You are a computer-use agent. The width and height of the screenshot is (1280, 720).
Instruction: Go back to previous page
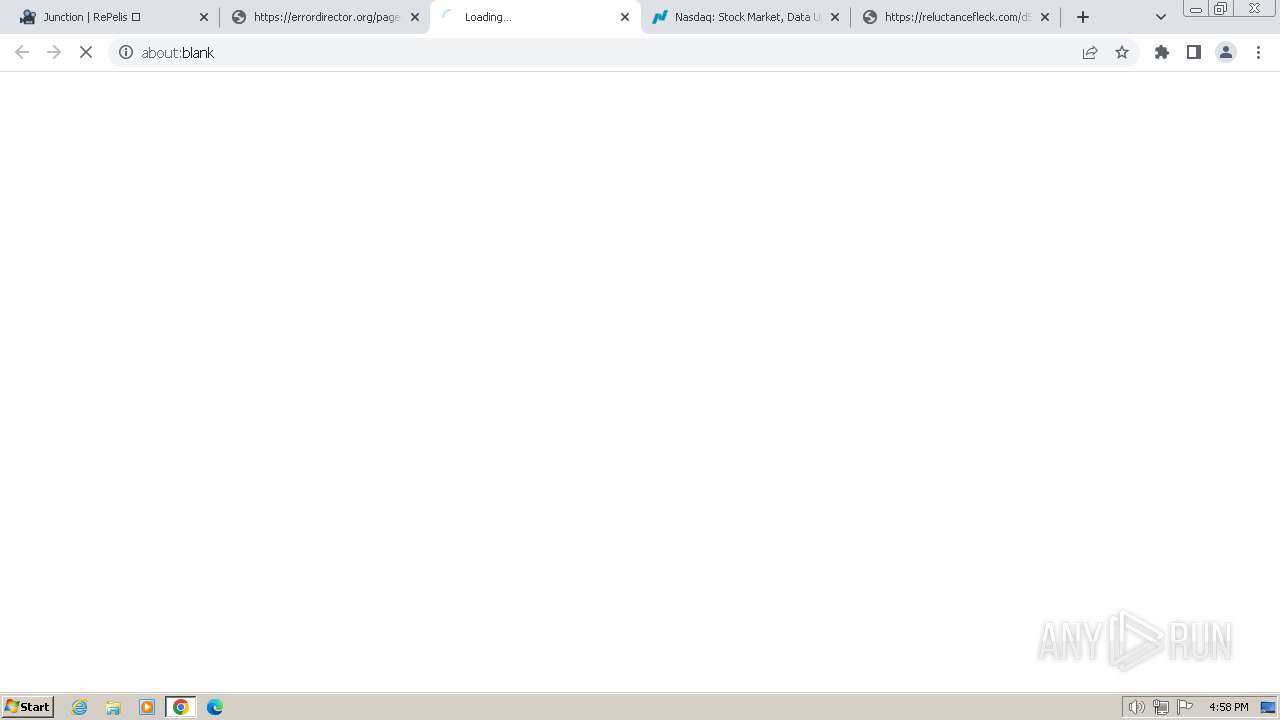click(22, 52)
